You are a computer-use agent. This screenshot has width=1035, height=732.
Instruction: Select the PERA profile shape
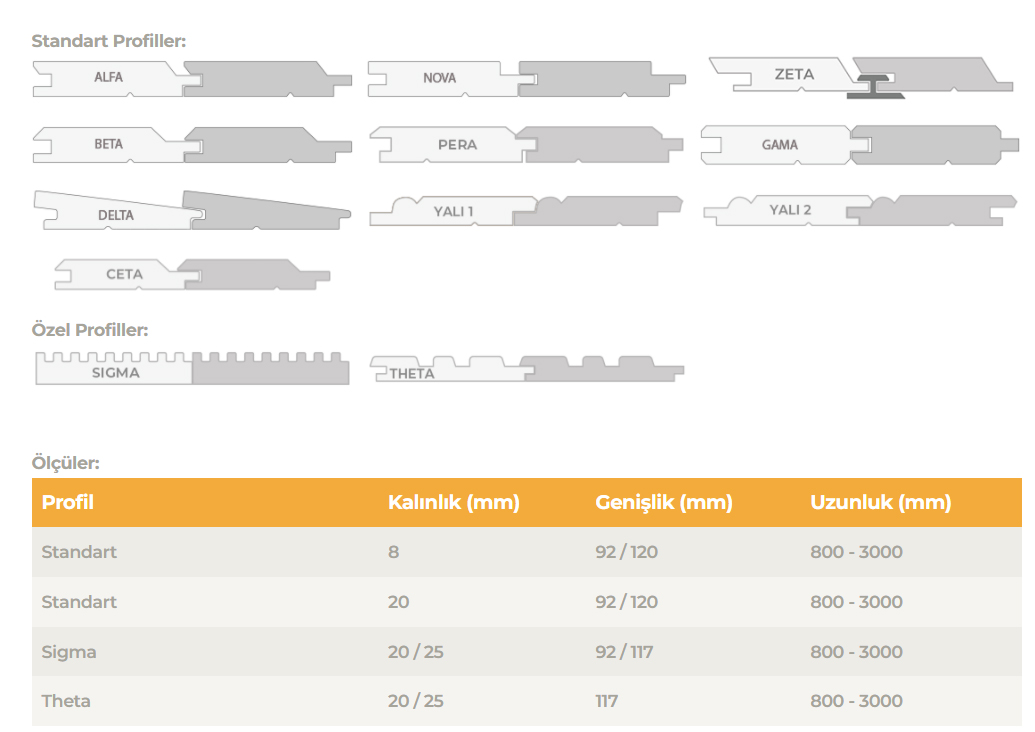[x=526, y=145]
